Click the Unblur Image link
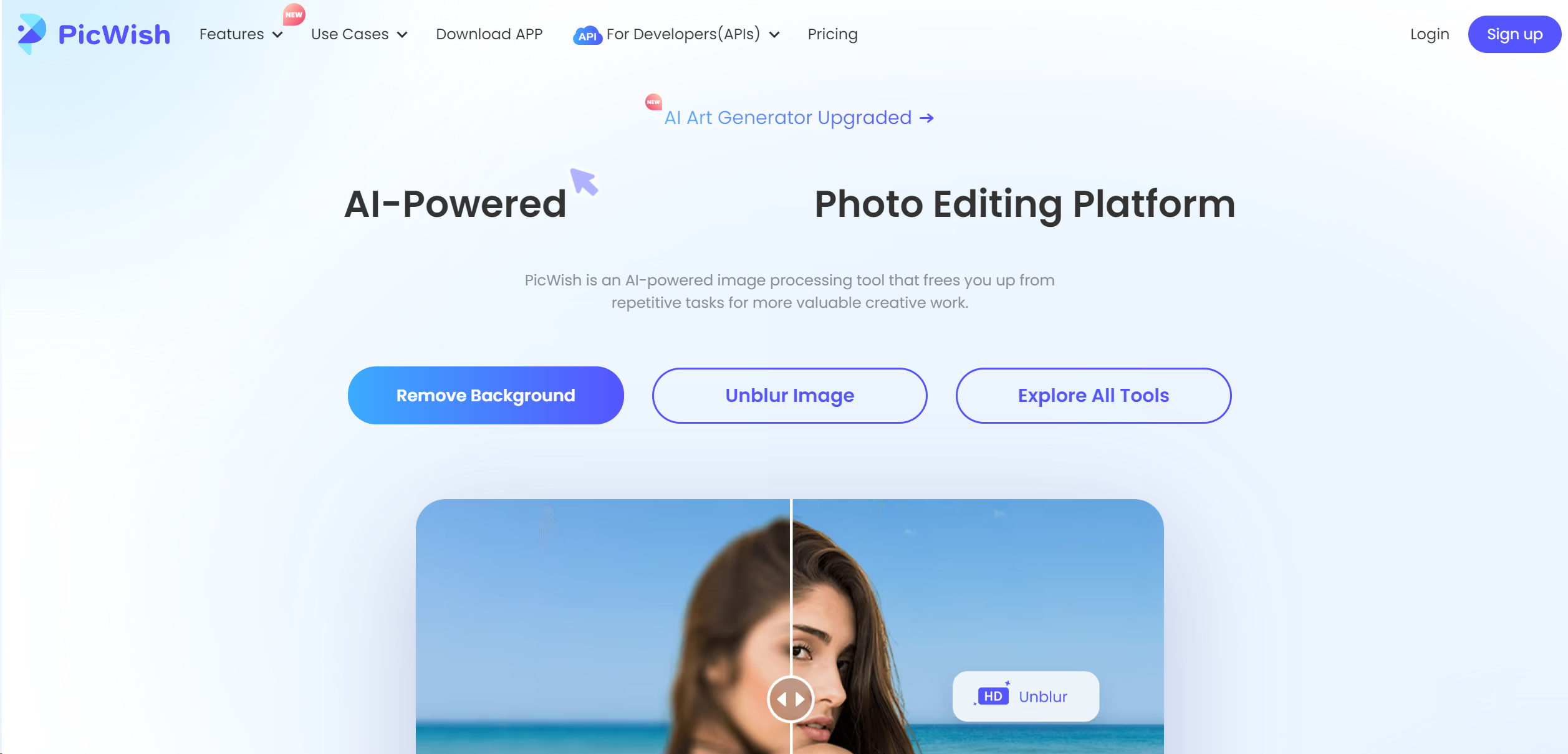Viewport: 1568px width, 754px height. pos(789,394)
